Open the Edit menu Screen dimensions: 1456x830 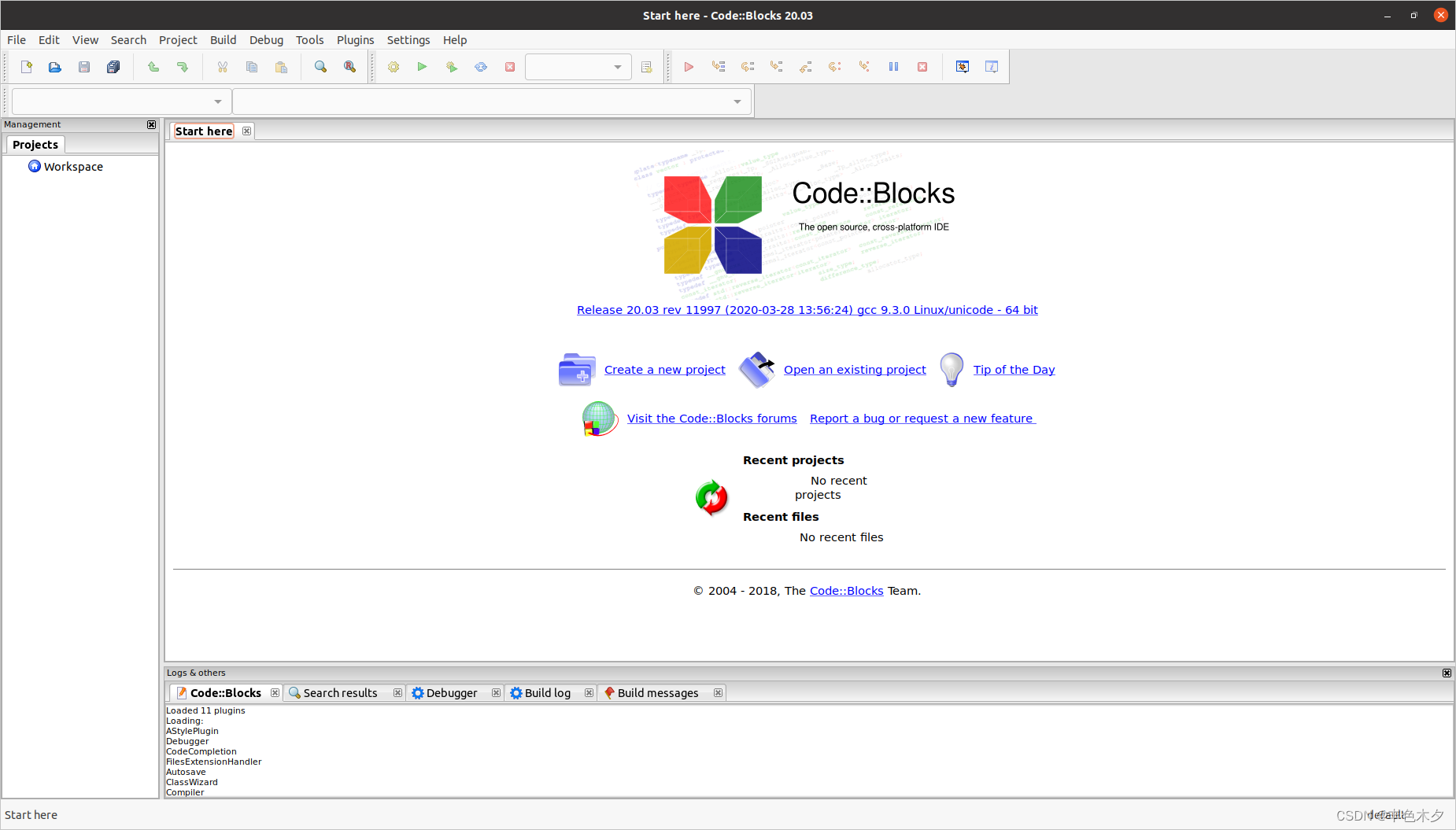tap(49, 40)
